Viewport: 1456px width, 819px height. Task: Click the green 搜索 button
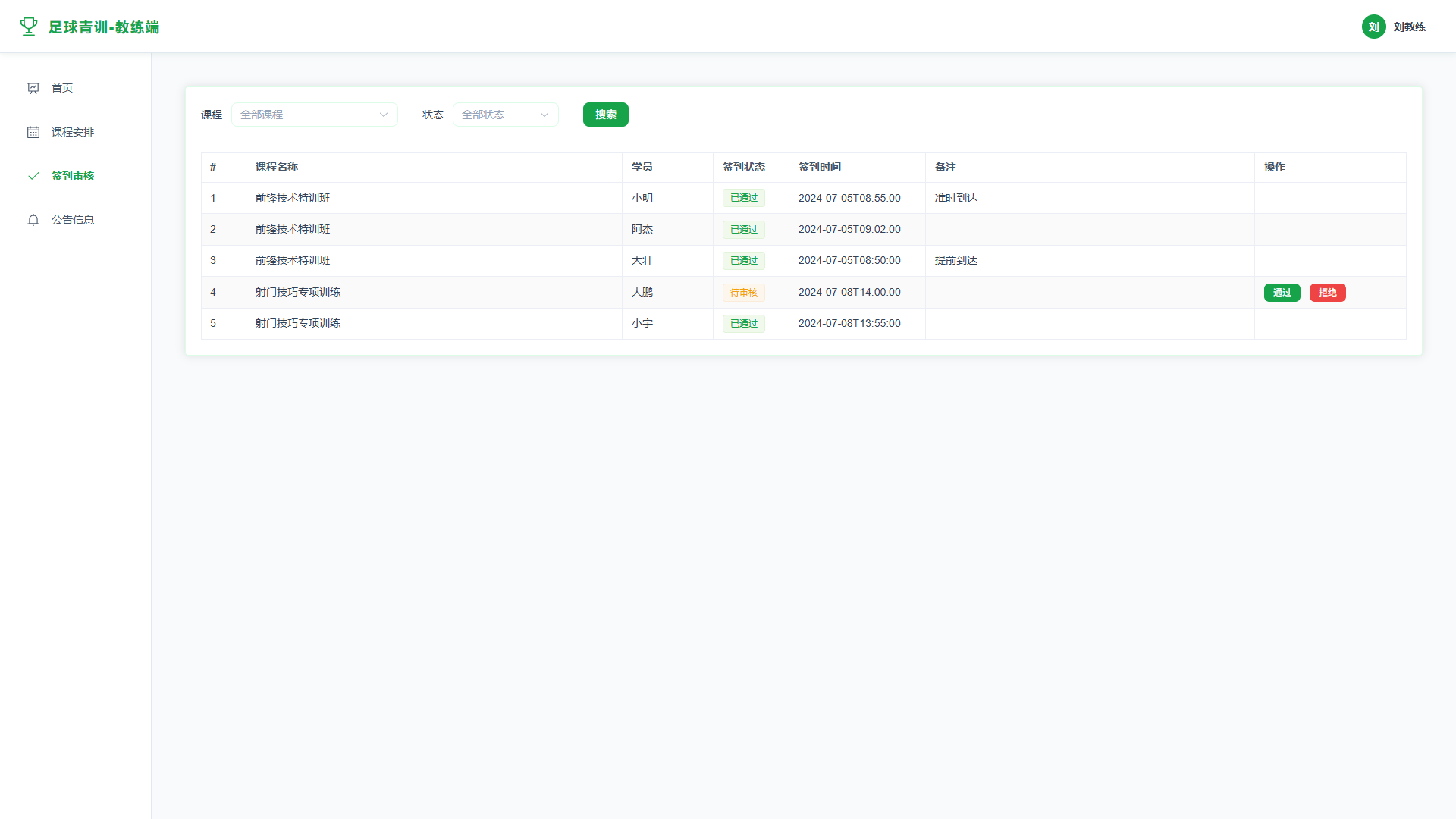click(x=606, y=115)
